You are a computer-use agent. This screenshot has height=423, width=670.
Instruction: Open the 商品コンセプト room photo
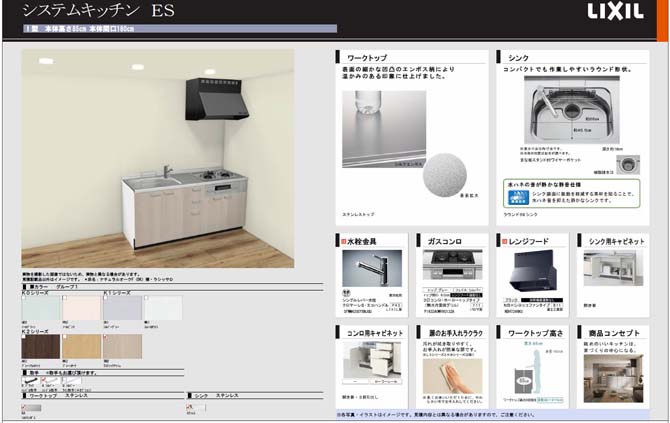(613, 379)
